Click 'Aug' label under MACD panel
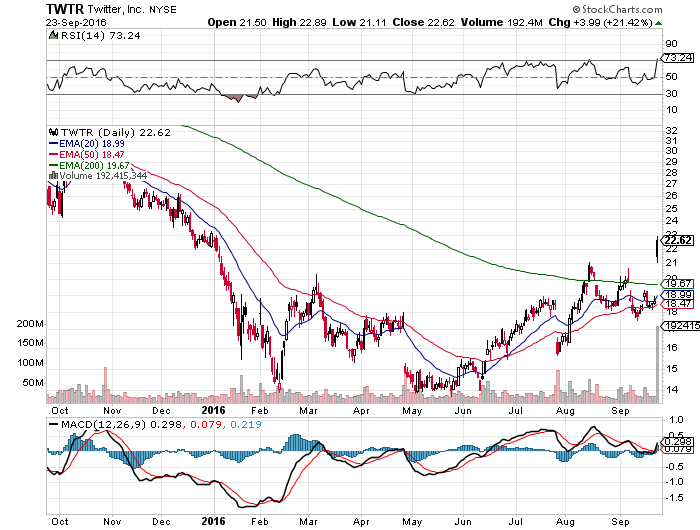The image size is (700, 530). tap(565, 521)
